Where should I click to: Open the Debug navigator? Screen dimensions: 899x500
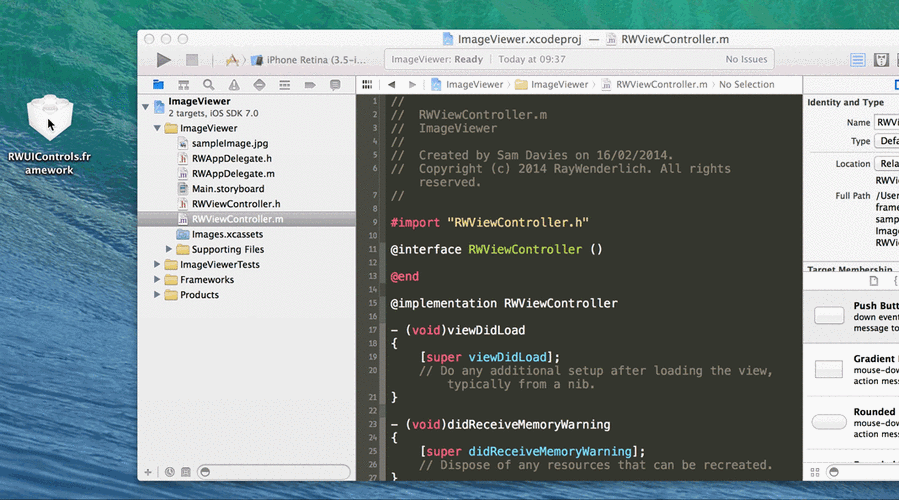[284, 85]
